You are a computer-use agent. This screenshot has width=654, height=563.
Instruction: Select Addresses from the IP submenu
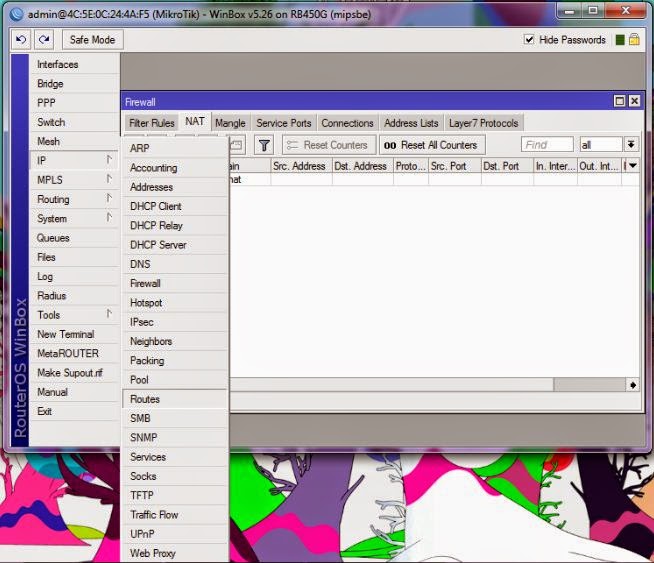pyautogui.click(x=175, y=187)
